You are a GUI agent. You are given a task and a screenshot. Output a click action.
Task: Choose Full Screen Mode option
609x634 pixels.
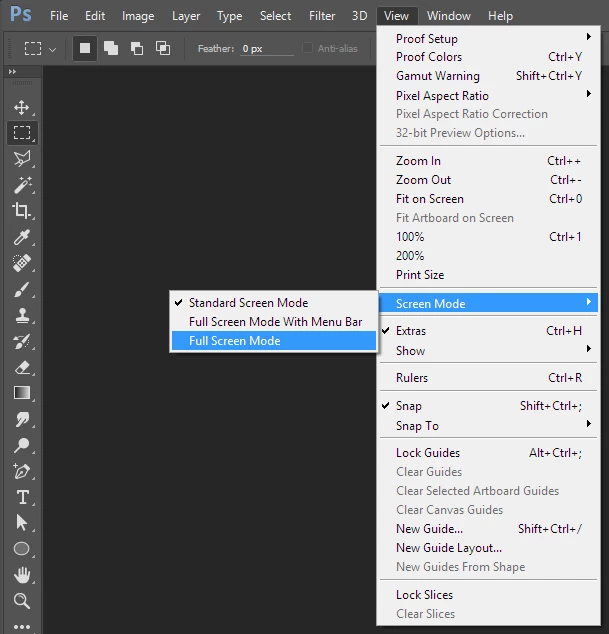[x=274, y=341]
